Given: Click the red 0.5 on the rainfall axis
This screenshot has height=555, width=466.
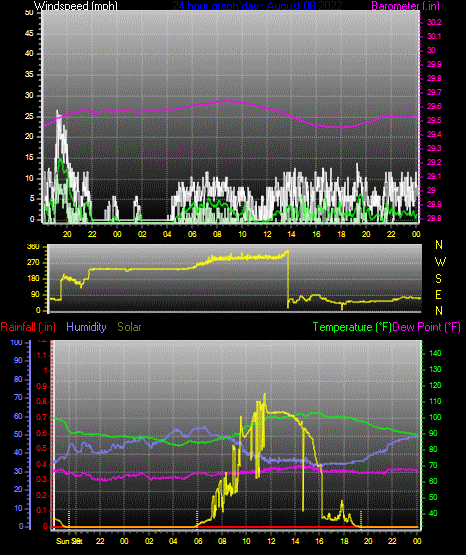Looking at the screenshot, I should point(42,448).
